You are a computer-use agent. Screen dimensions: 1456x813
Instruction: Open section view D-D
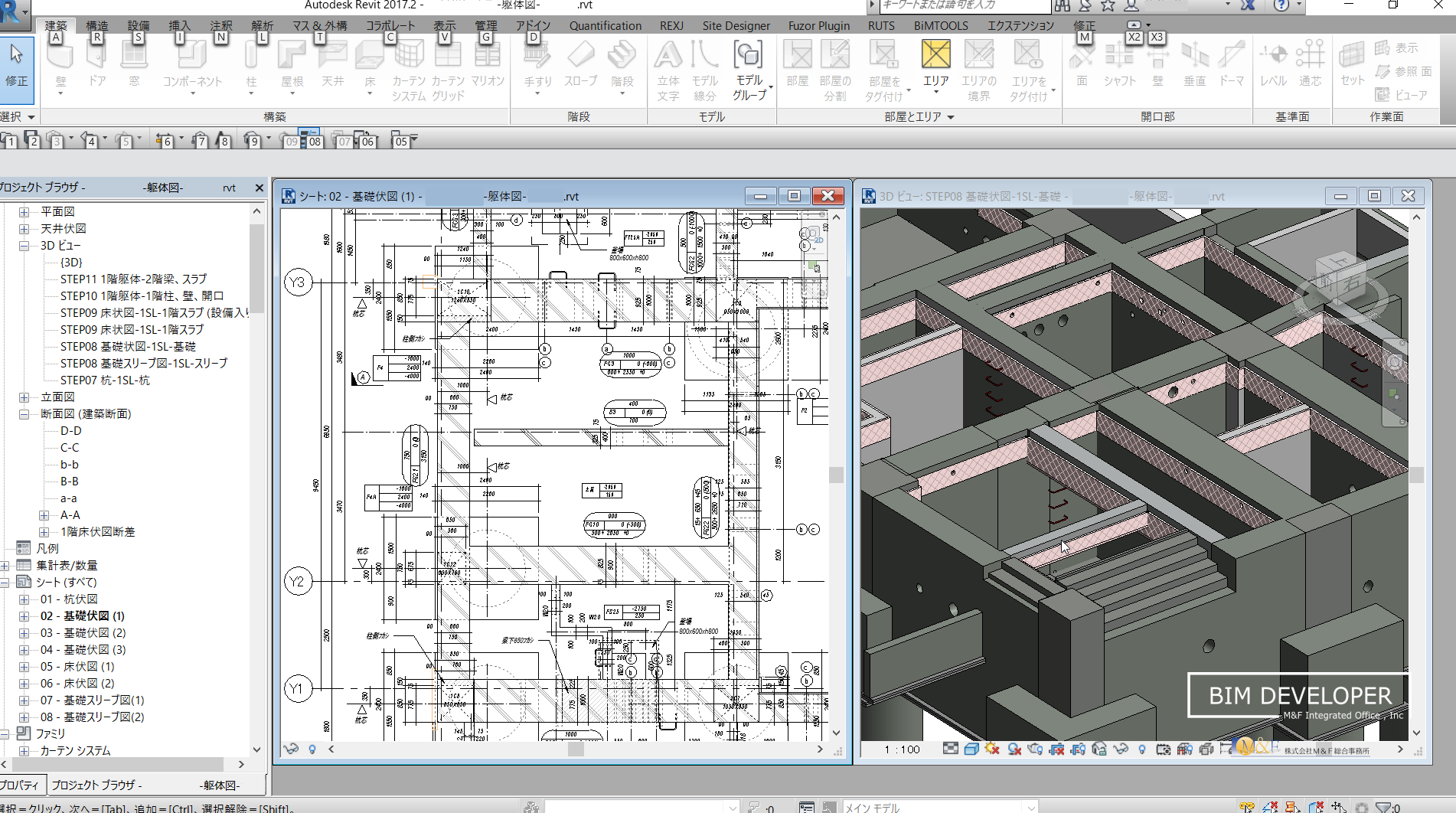click(x=70, y=431)
